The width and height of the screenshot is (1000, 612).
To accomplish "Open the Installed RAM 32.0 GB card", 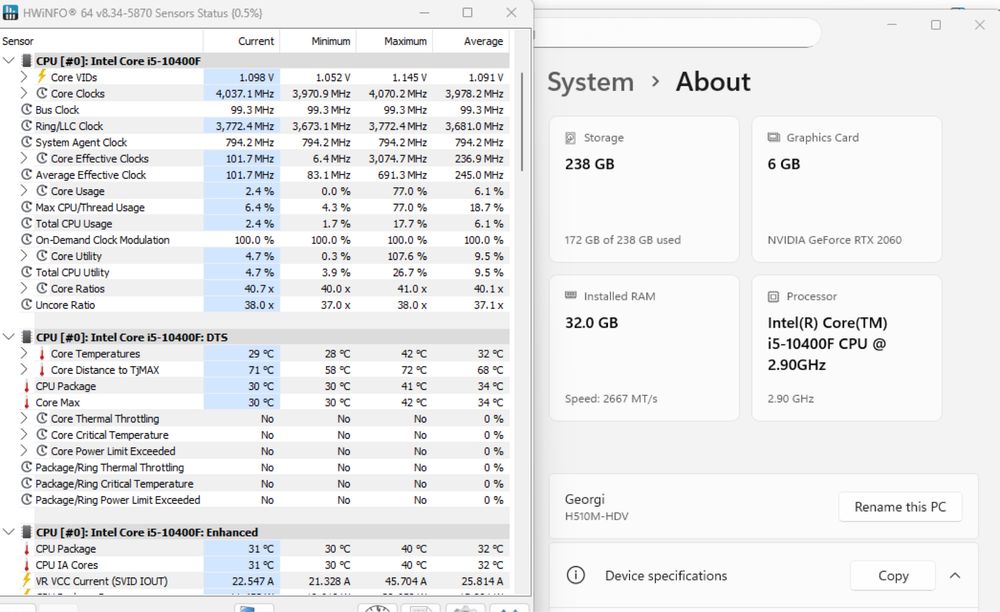I will (x=644, y=348).
